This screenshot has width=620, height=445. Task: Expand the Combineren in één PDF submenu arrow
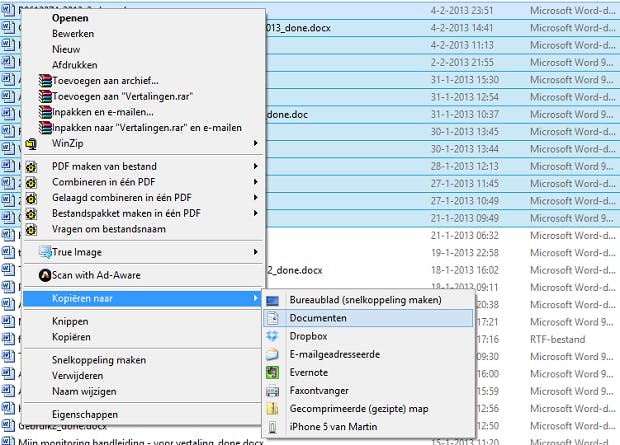coord(256,182)
